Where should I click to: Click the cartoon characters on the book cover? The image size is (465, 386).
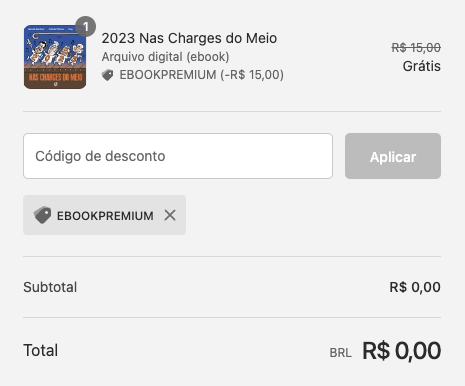(x=55, y=52)
